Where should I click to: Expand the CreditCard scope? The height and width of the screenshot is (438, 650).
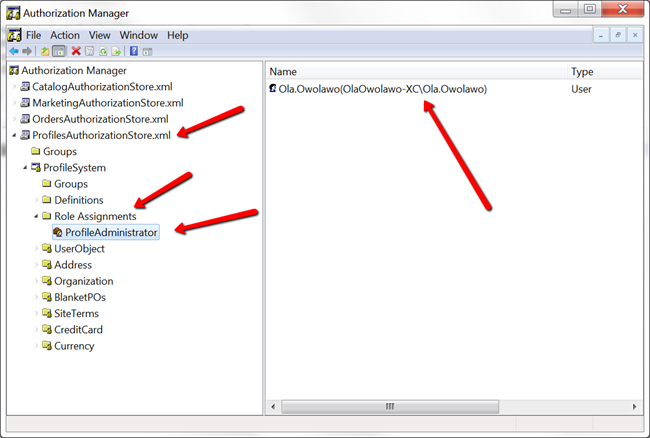point(36,329)
